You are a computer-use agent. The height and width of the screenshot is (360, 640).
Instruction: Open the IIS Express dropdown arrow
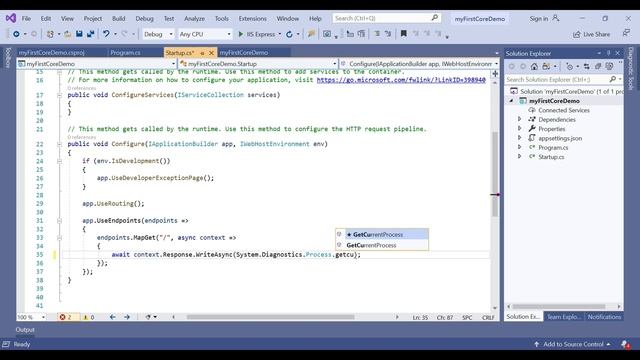tap(280, 34)
